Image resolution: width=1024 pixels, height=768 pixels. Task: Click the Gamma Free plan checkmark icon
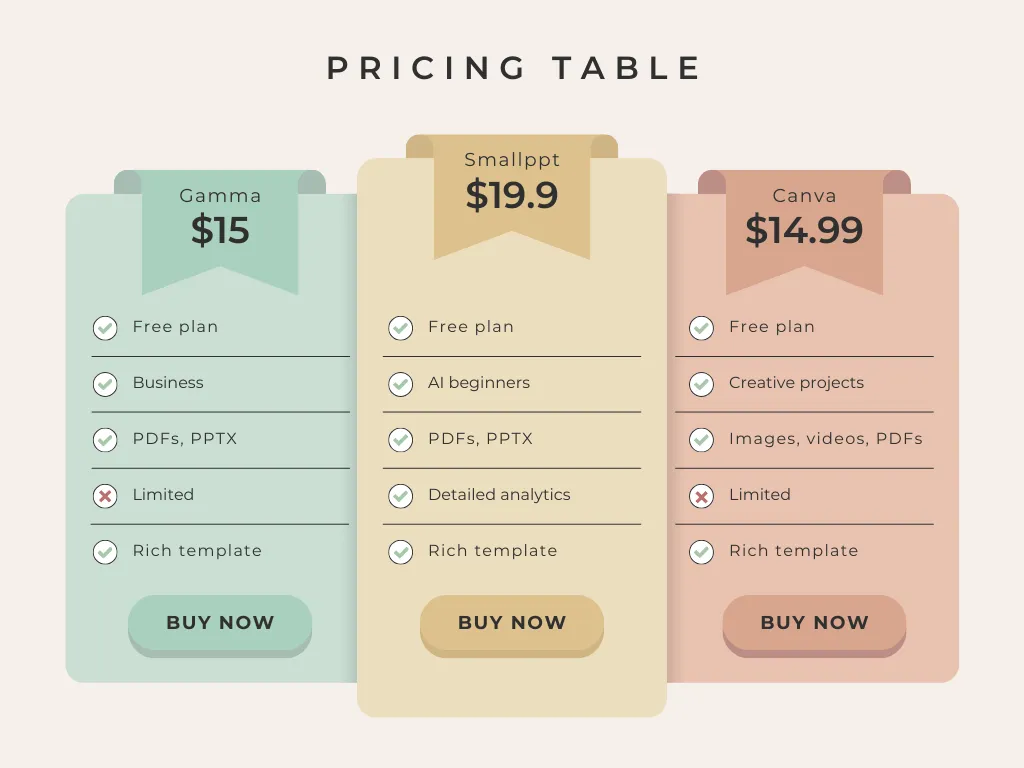click(x=105, y=328)
